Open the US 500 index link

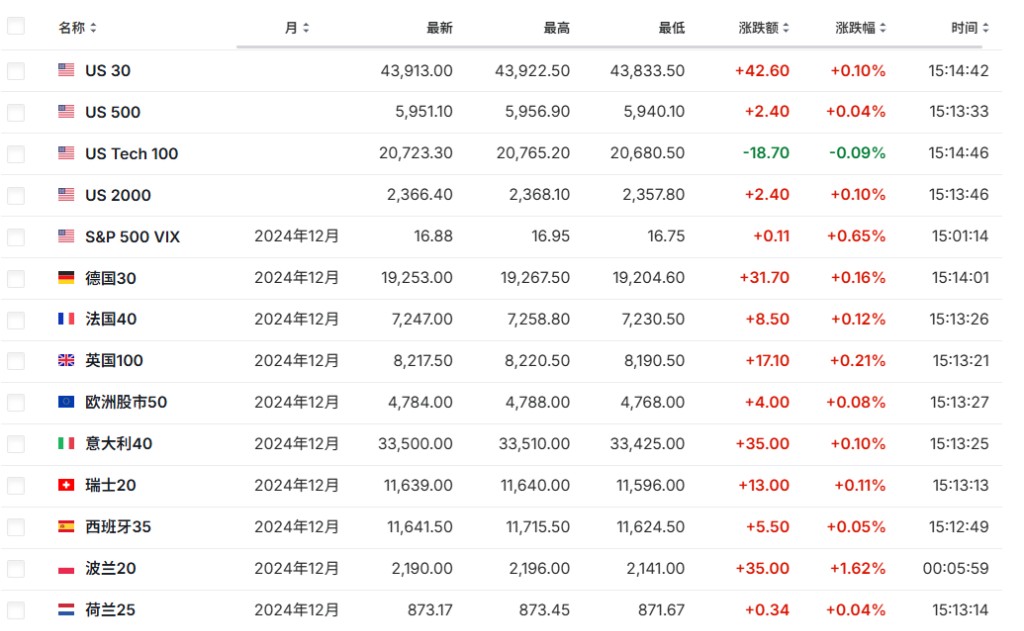point(113,112)
